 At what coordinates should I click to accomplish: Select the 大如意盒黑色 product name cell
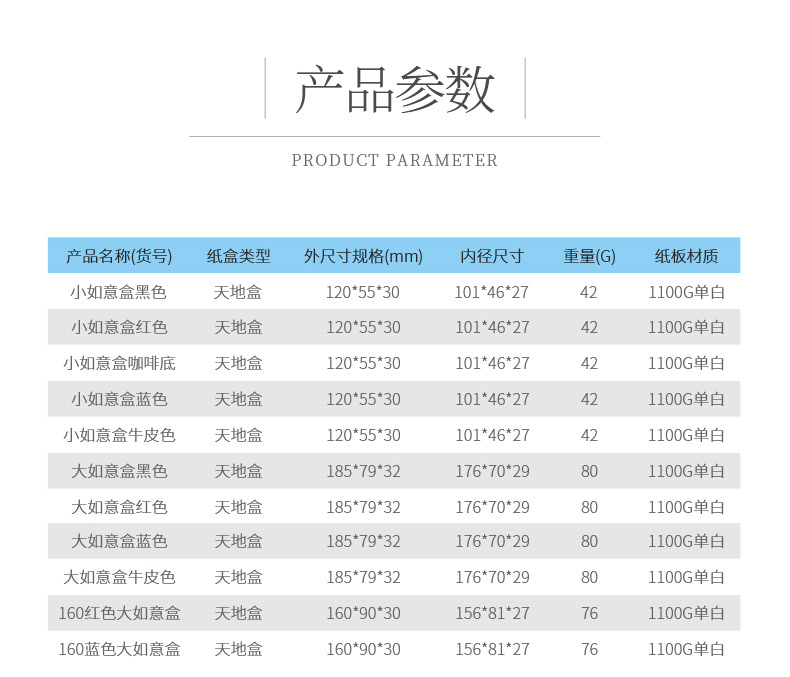[119, 471]
